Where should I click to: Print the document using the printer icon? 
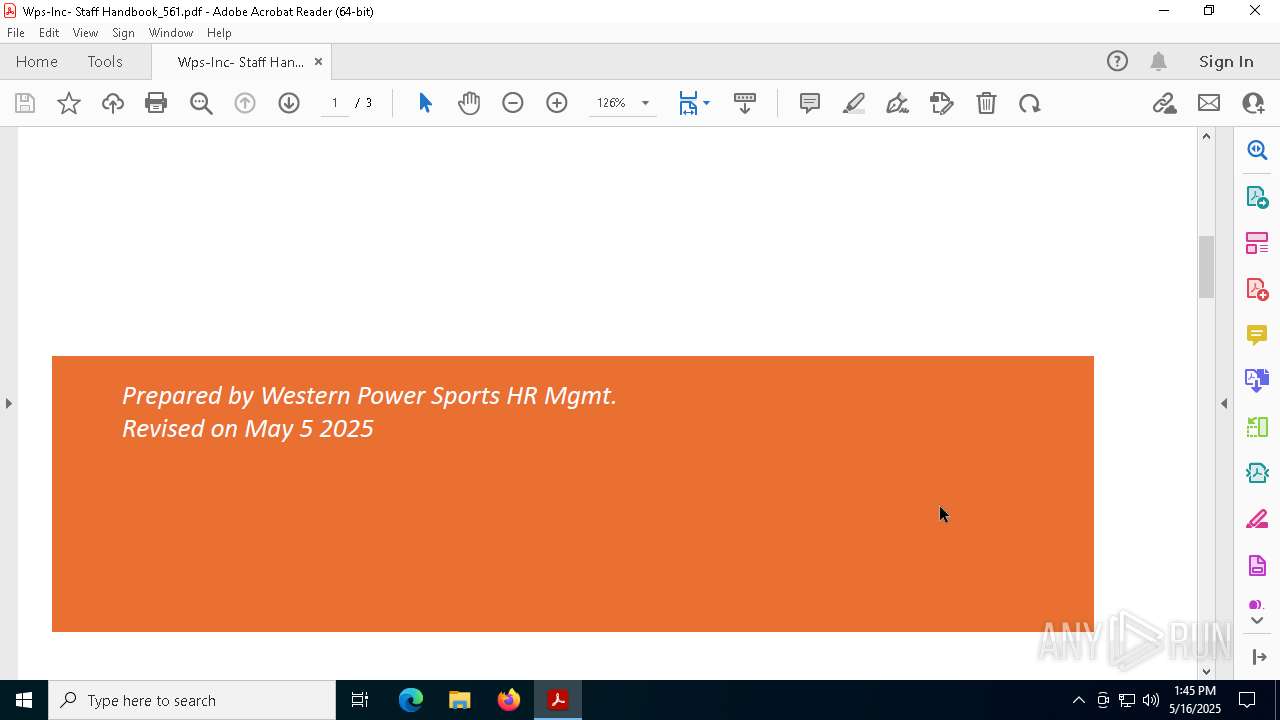point(156,103)
